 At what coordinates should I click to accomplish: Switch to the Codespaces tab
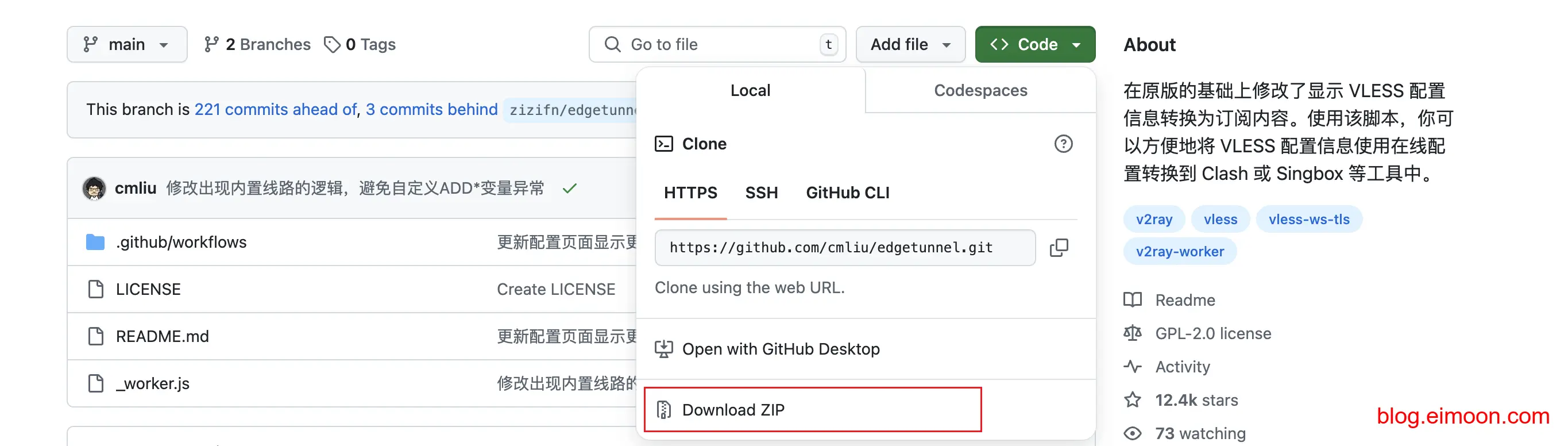[980, 90]
